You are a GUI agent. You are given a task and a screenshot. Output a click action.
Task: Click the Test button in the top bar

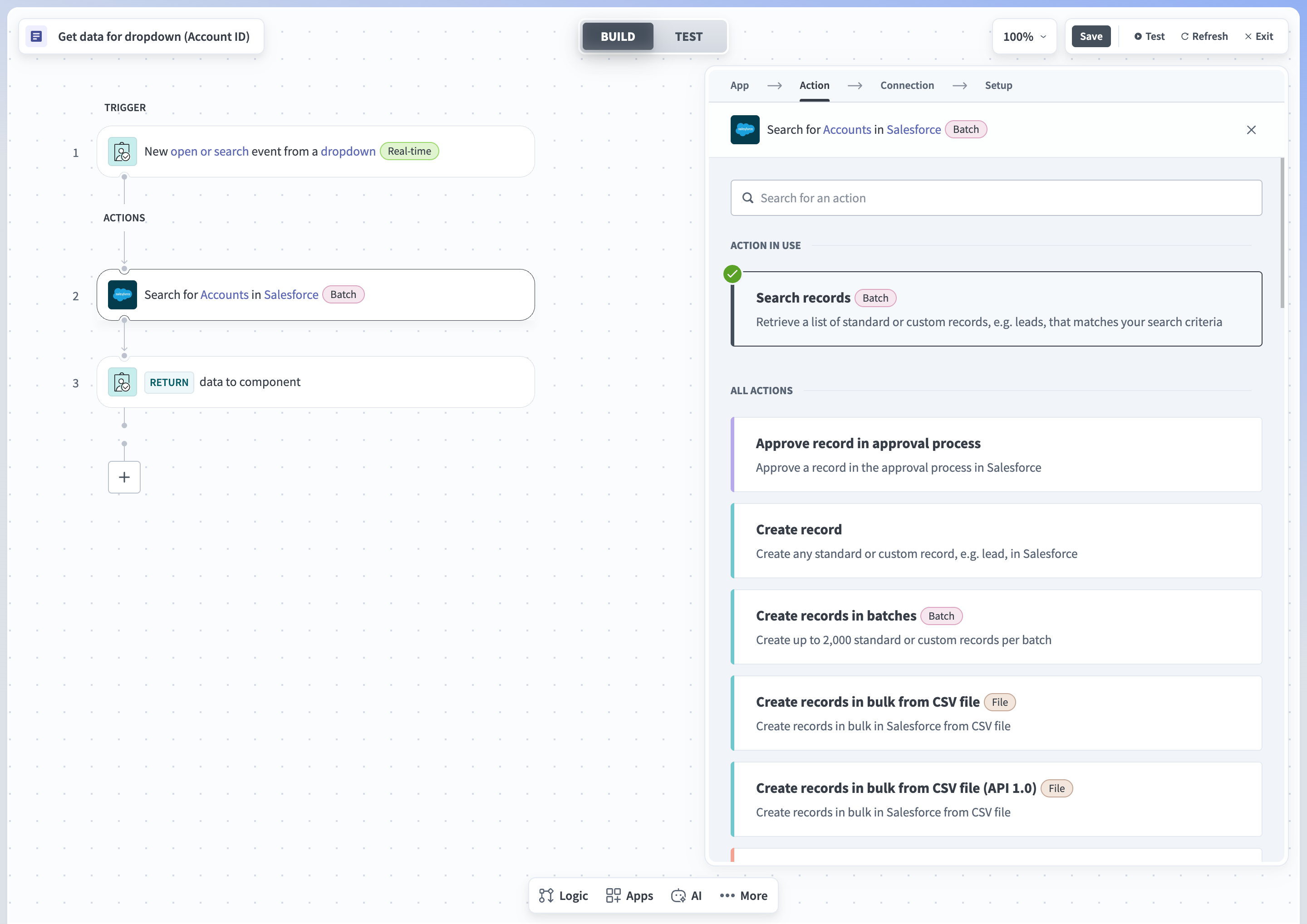1150,36
